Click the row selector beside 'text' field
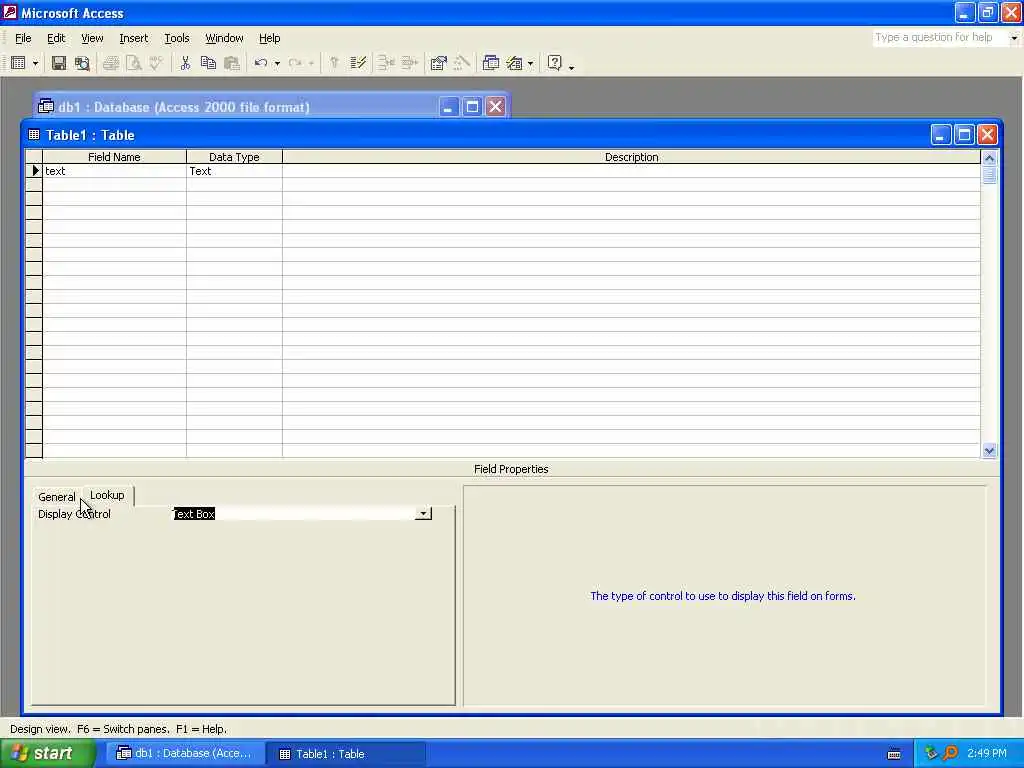Image resolution: width=1024 pixels, height=768 pixels. click(x=34, y=171)
